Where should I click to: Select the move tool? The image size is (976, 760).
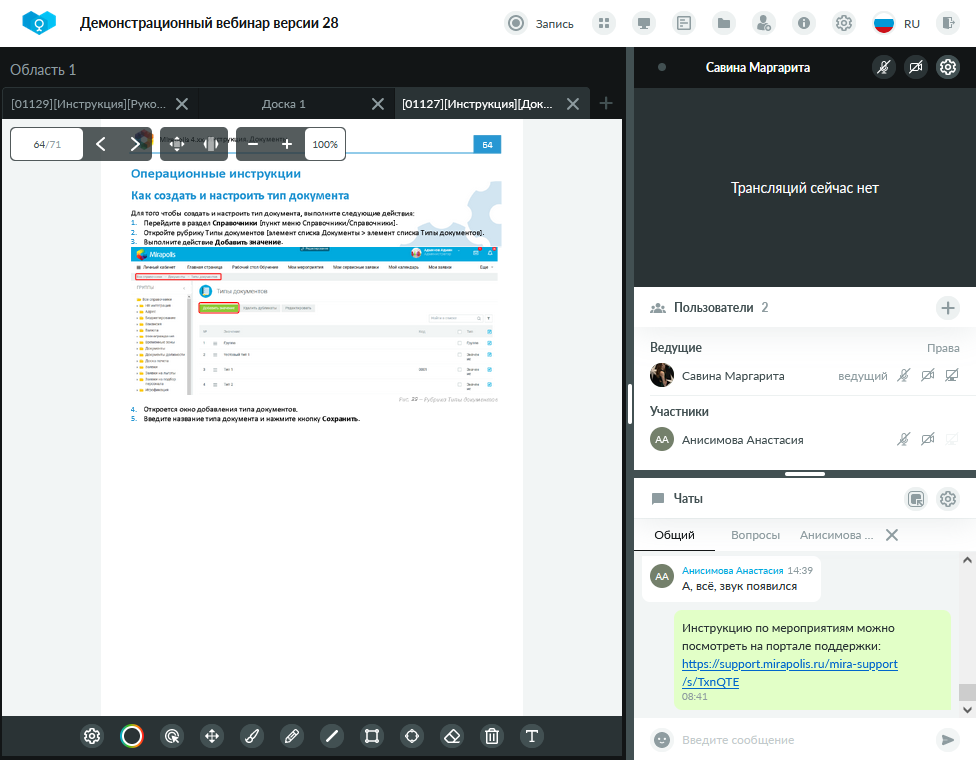[212, 736]
